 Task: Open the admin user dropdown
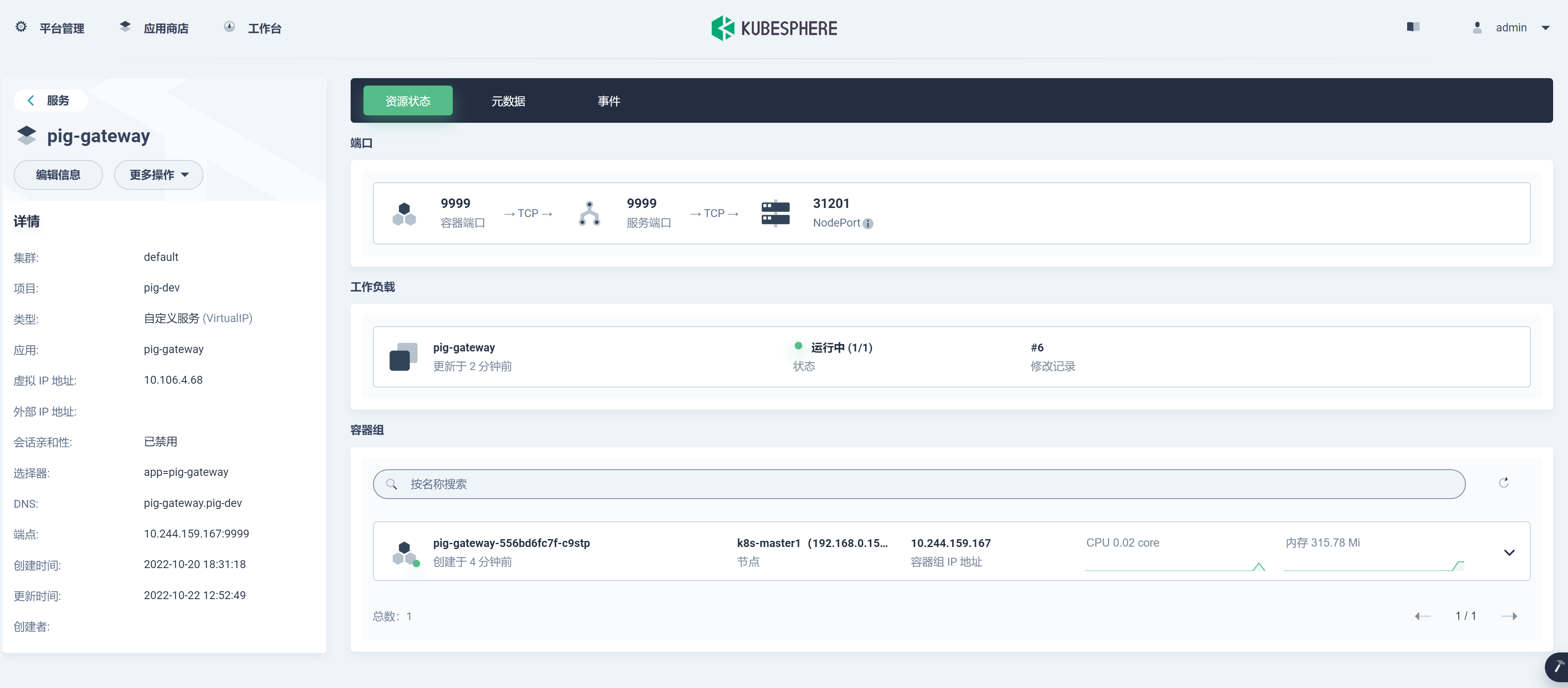[1511, 28]
